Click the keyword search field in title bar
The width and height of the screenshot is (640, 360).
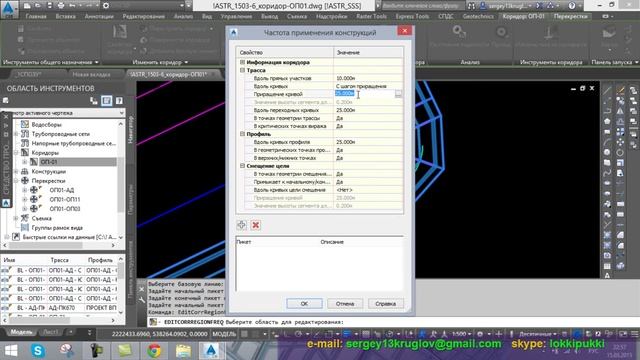click(423, 6)
